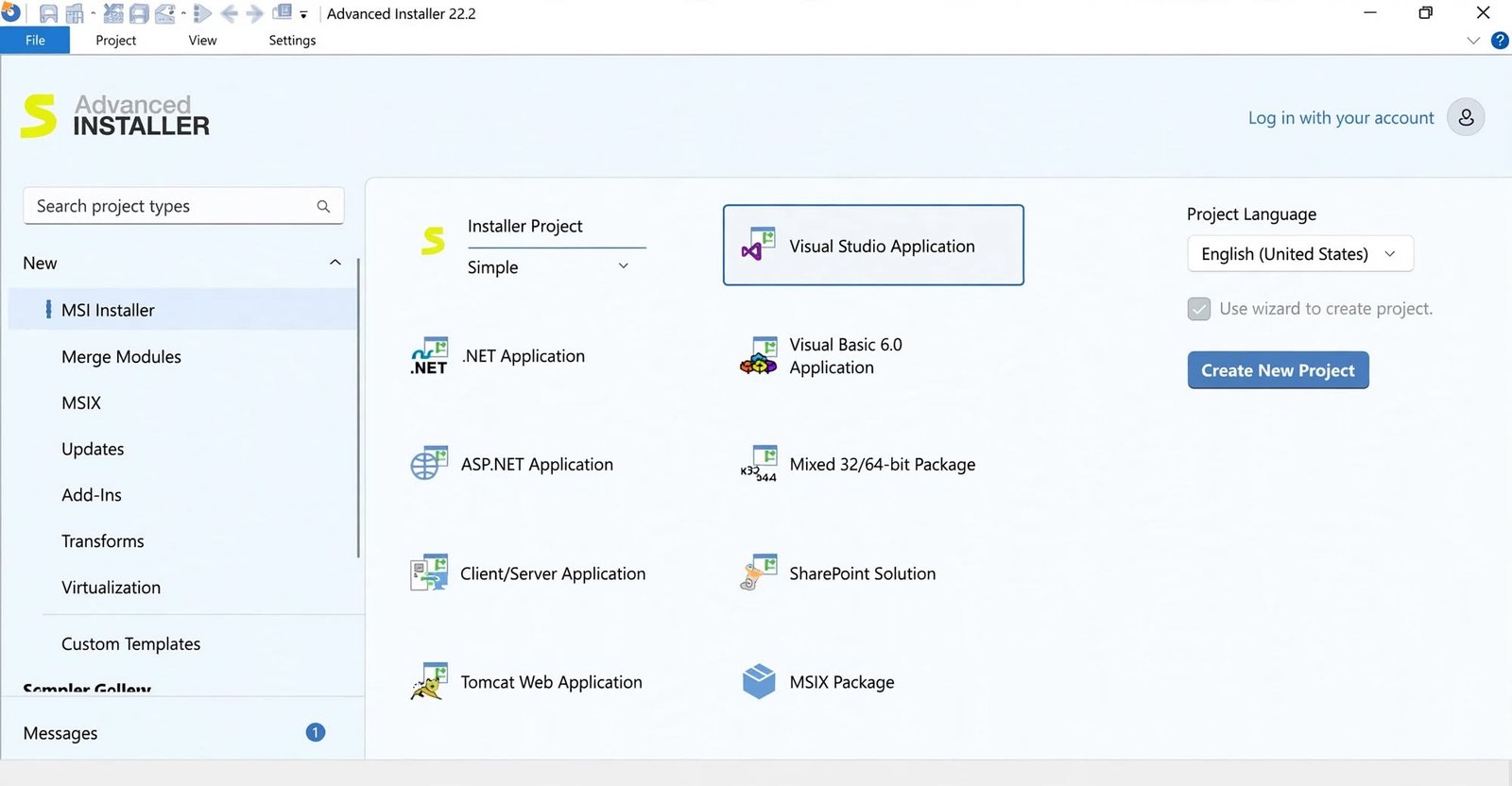Open the Messages panel
The image size is (1512, 786).
click(x=60, y=733)
